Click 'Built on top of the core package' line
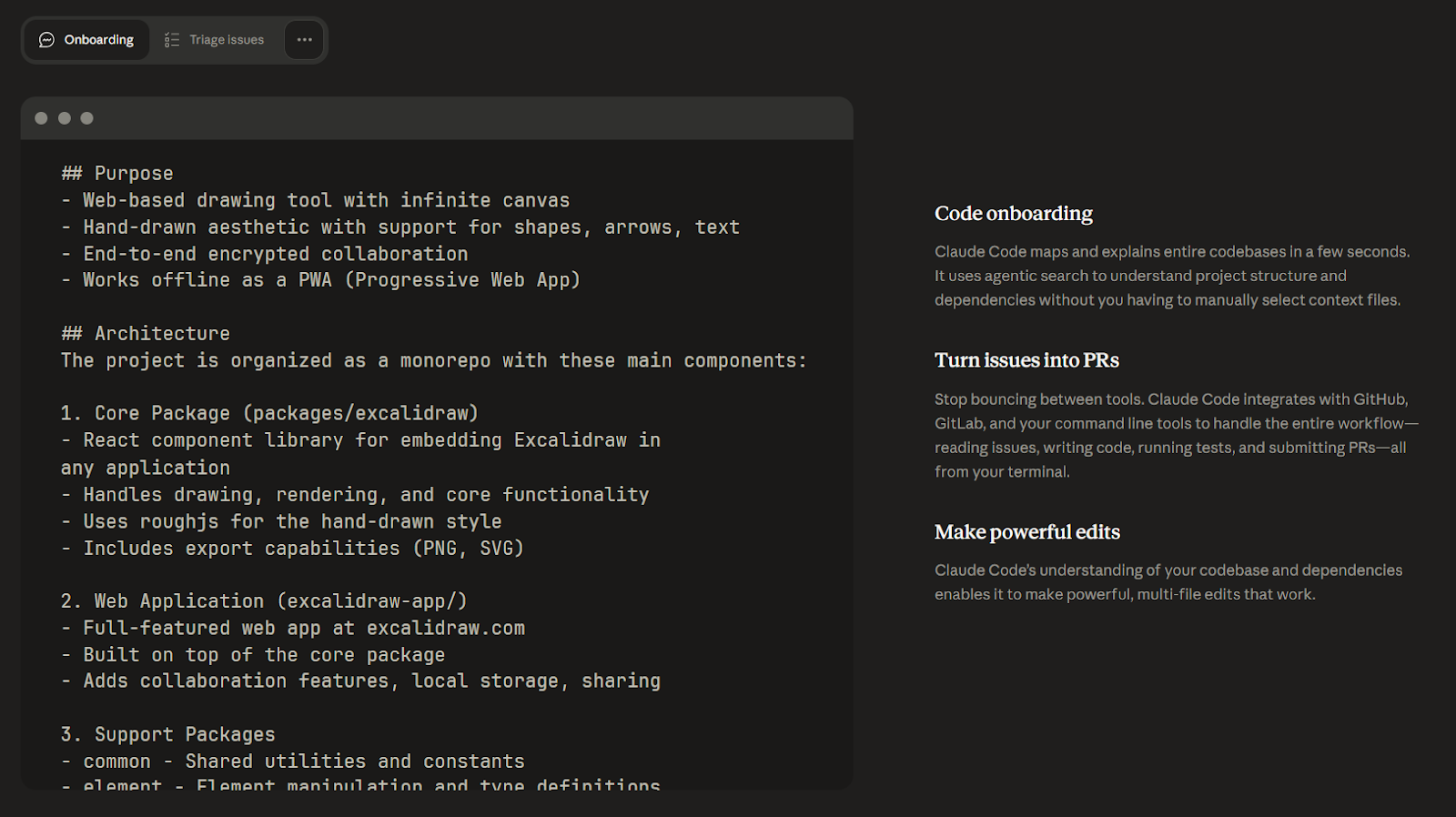This screenshot has width=1456, height=817. click(x=254, y=655)
